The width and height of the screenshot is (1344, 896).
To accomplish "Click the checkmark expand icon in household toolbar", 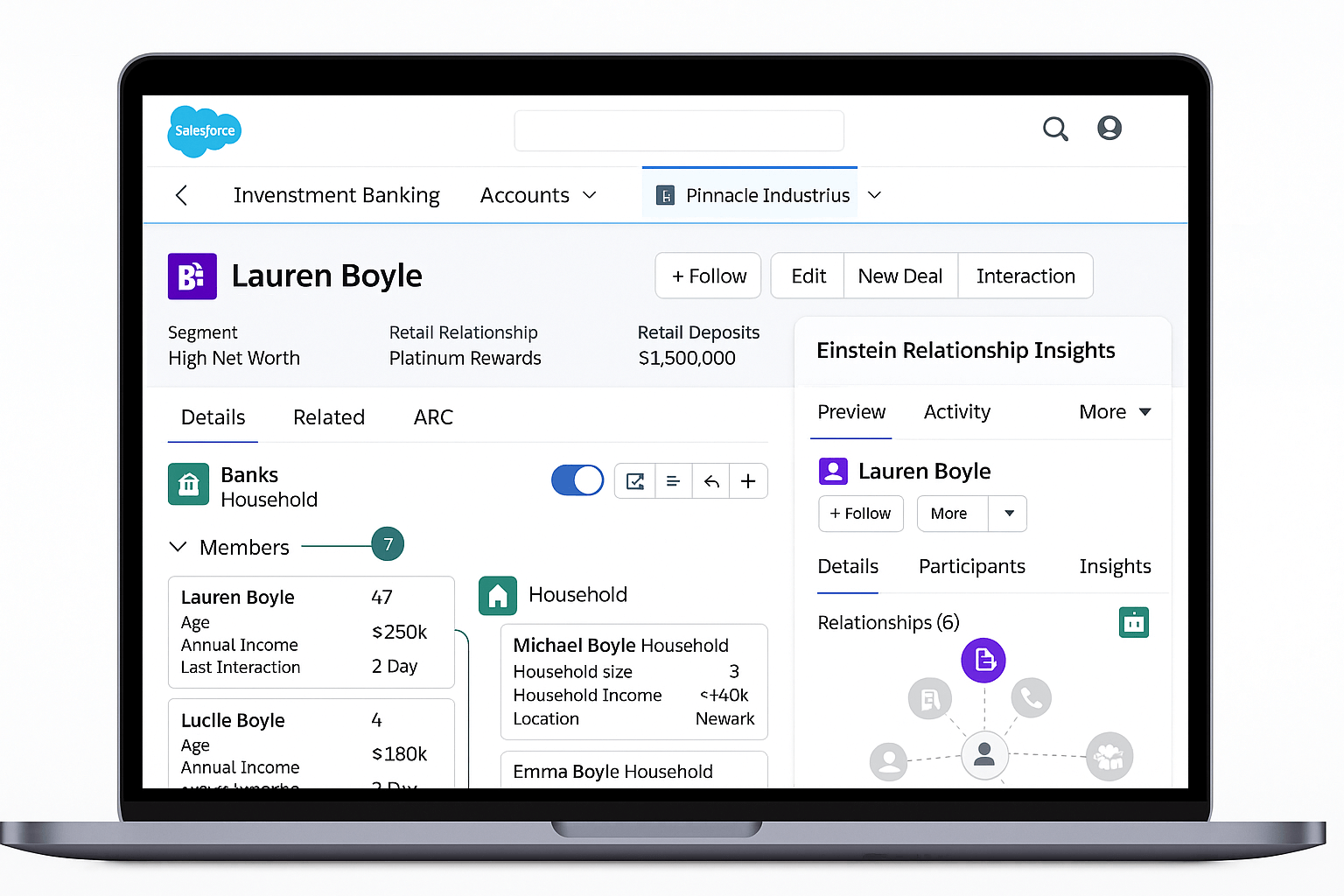I will pyautogui.click(x=635, y=481).
